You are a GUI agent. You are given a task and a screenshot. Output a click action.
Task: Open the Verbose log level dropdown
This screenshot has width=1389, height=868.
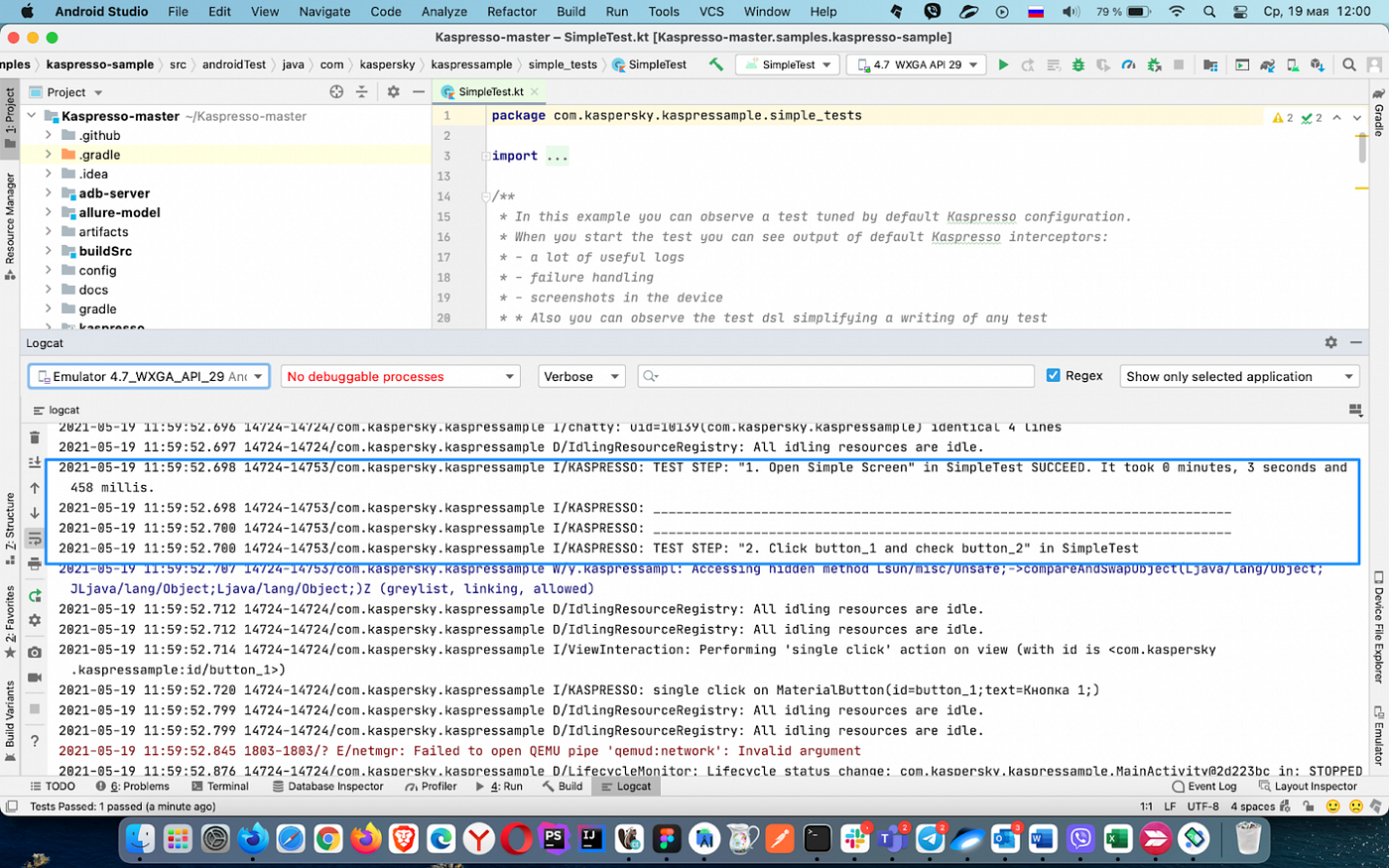[581, 377]
